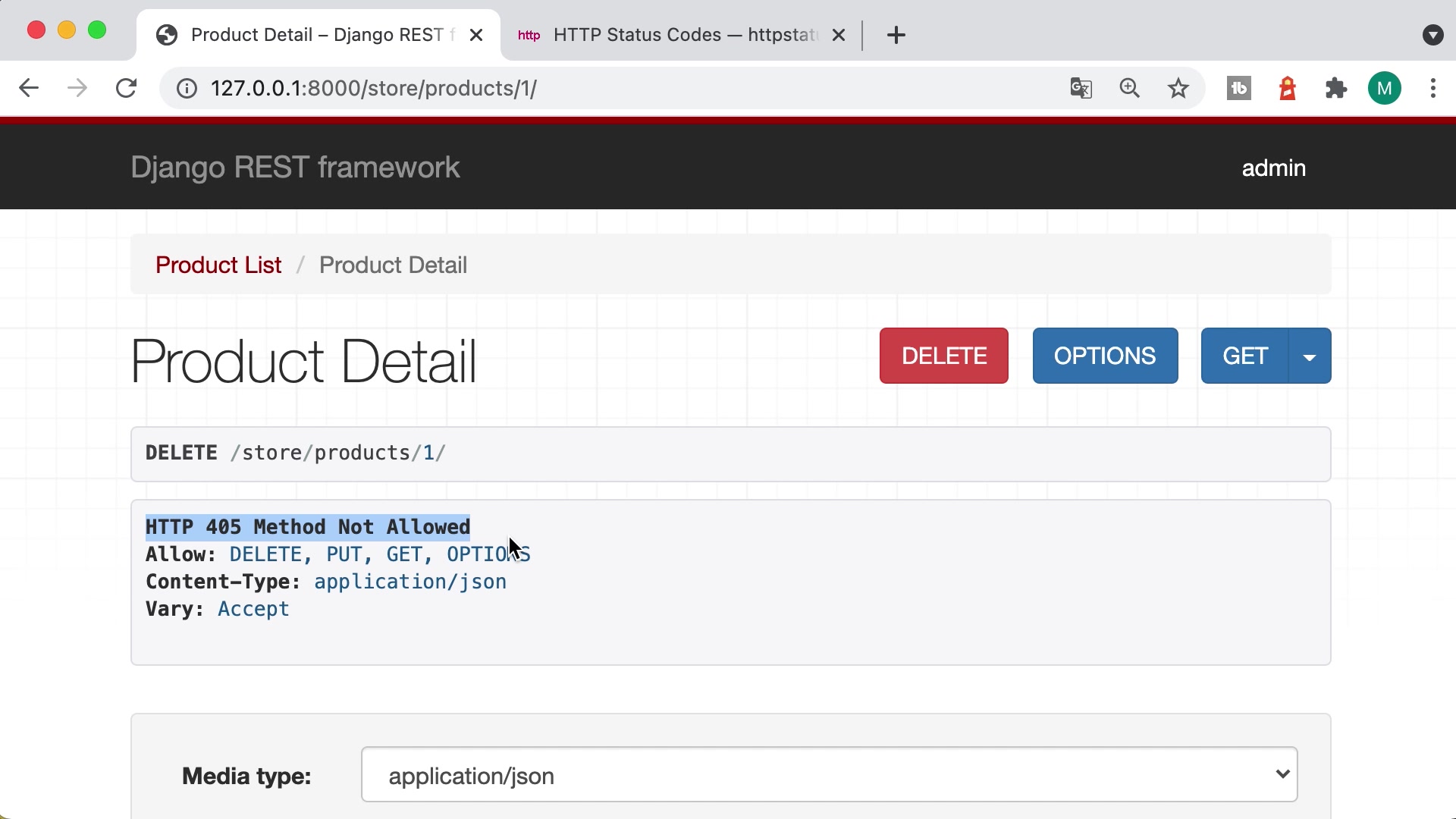View site information icon in address bar
The width and height of the screenshot is (1456, 819).
pyautogui.click(x=187, y=89)
